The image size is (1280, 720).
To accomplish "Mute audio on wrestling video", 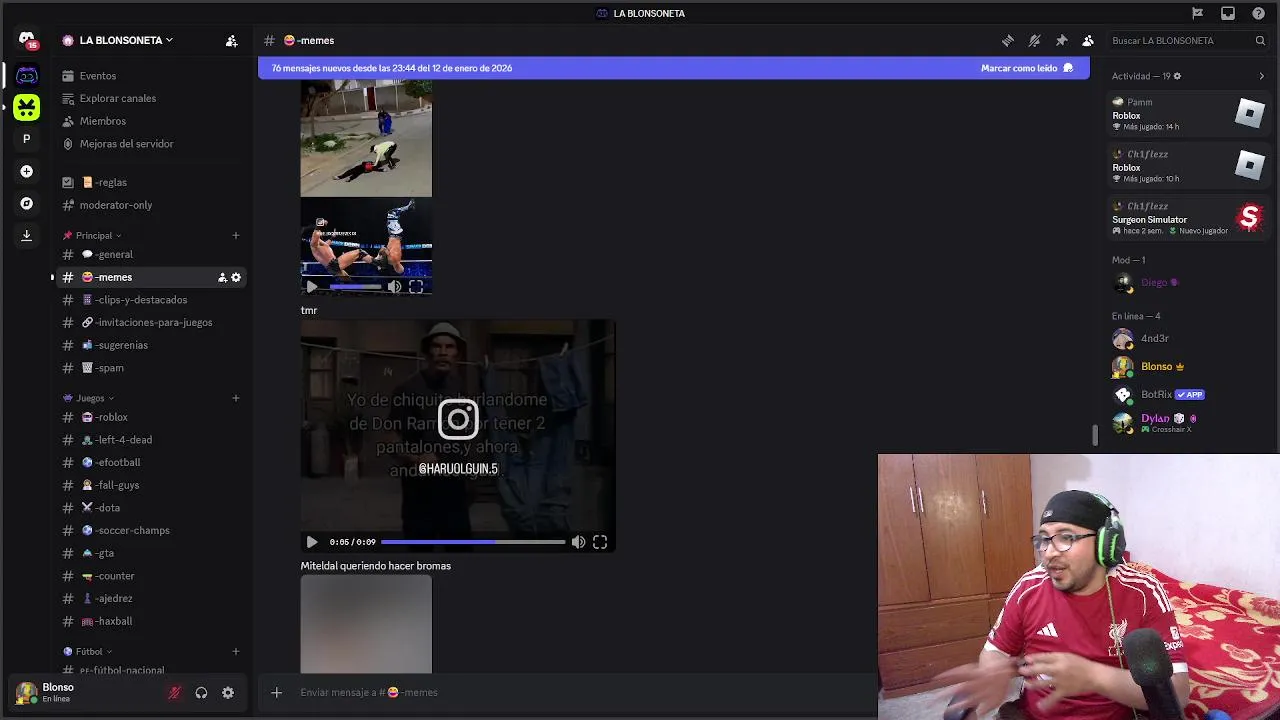I will click(394, 287).
